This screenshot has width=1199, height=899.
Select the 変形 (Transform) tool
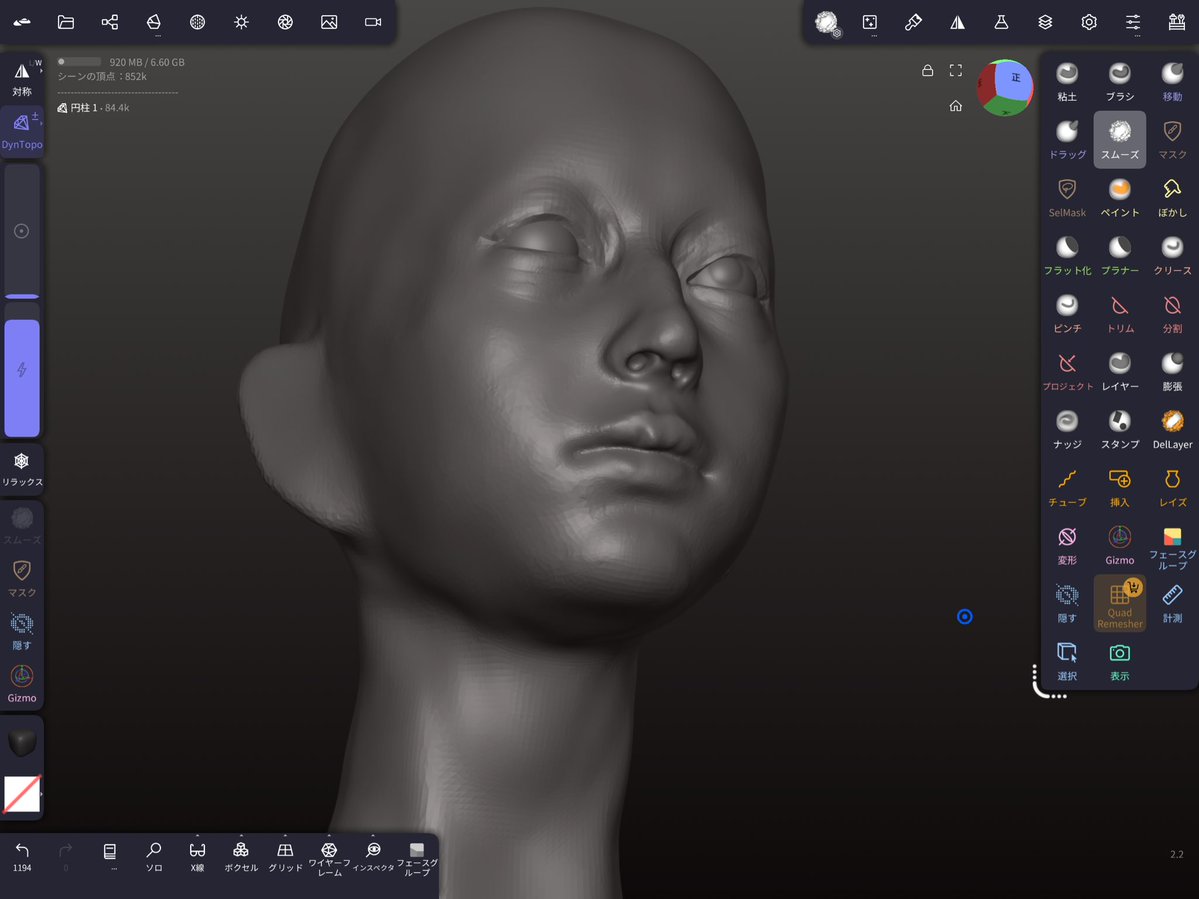(1067, 546)
